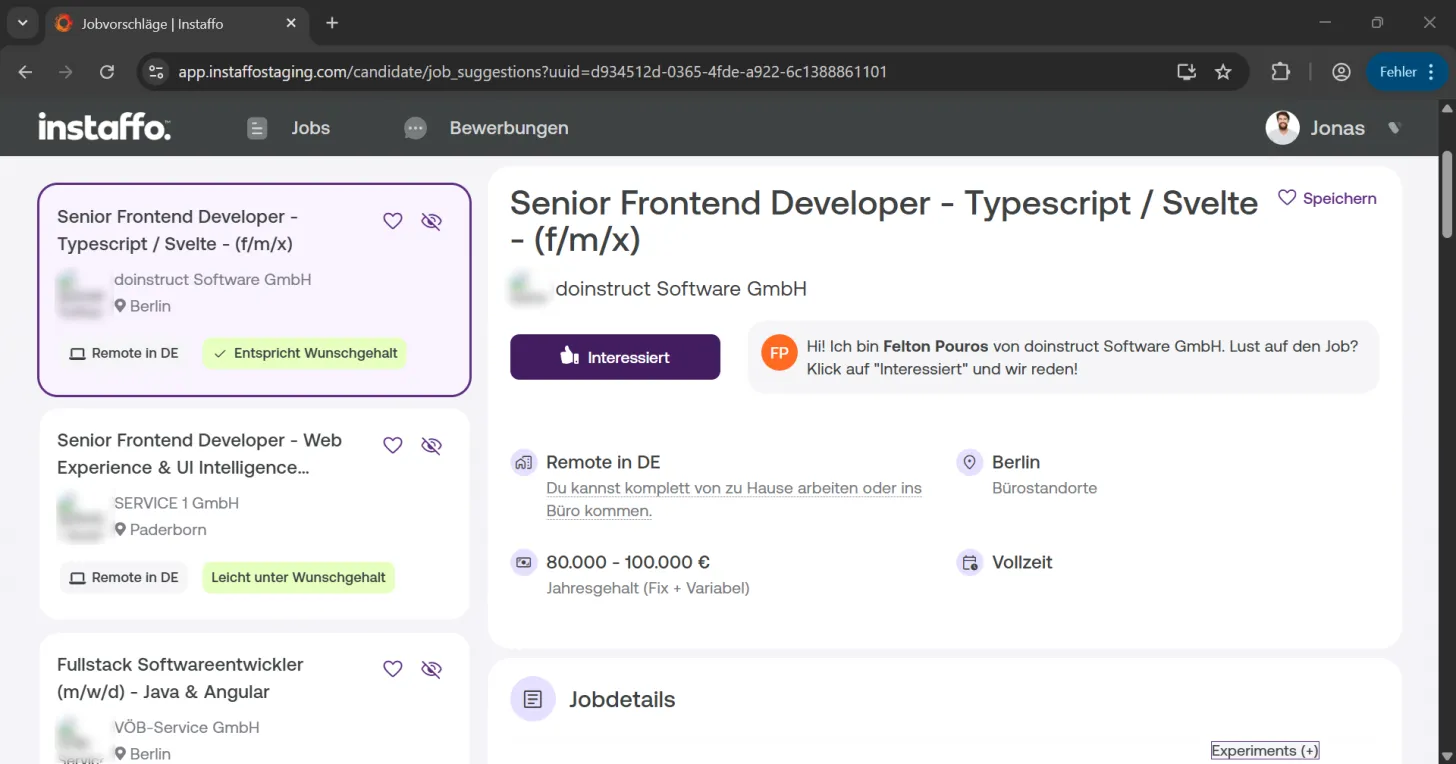The width and height of the screenshot is (1456, 764).
Task: Click the location pin icon beside Bürostandorte
Action: tap(969, 463)
